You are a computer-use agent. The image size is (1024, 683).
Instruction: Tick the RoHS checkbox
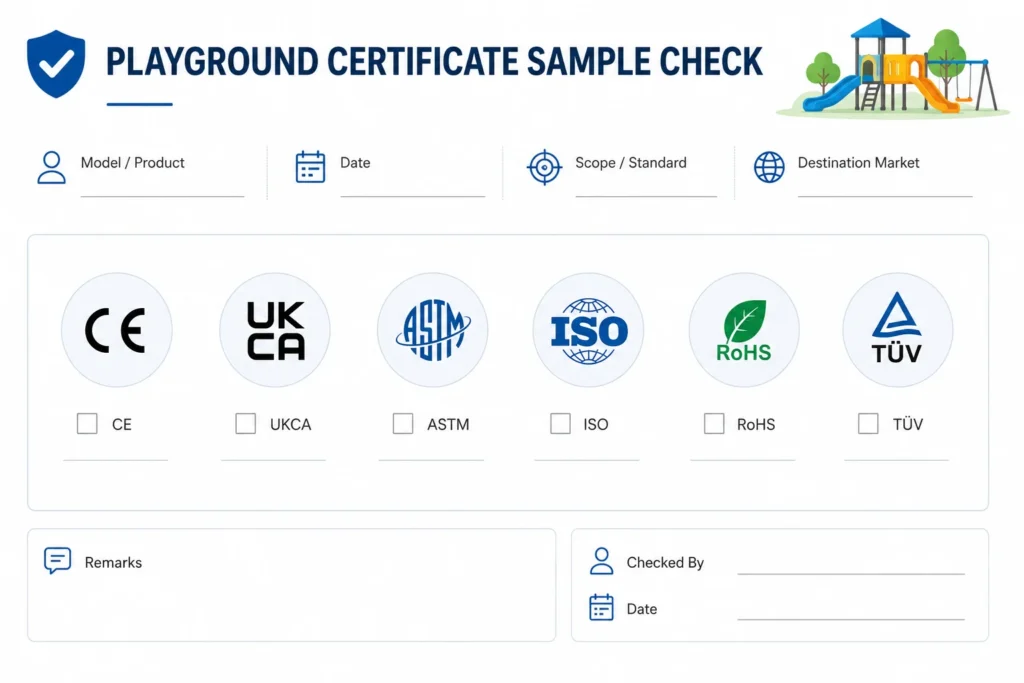coord(714,424)
